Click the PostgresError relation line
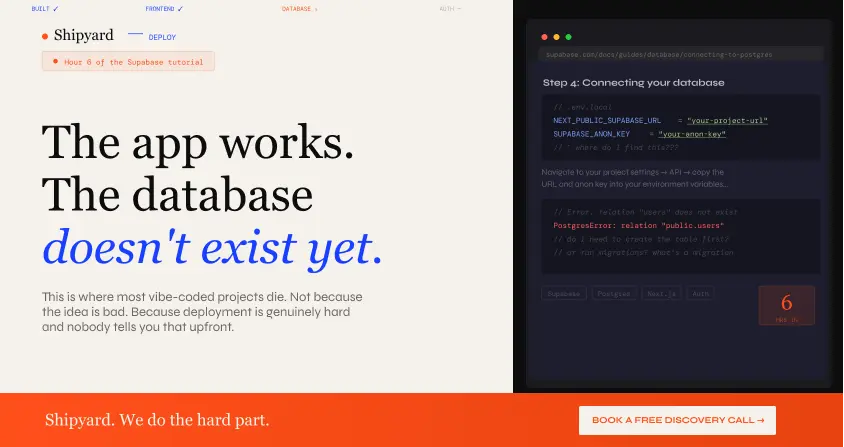The width and height of the screenshot is (844, 447). (x=638, y=226)
